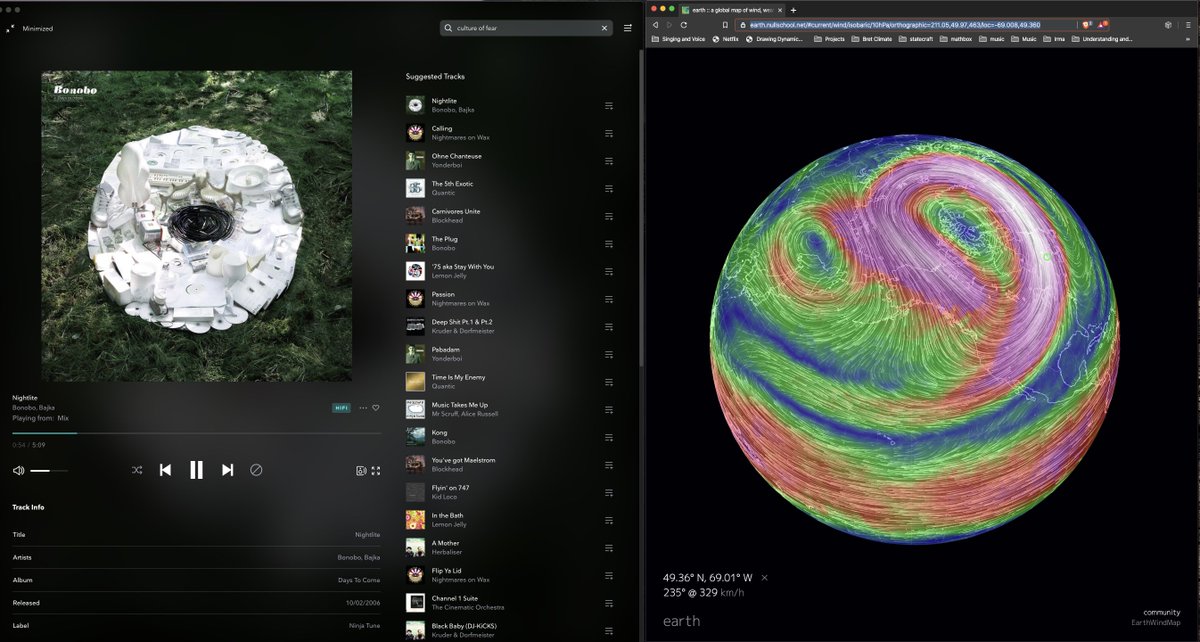Open options icon for Flyin' on 747
This screenshot has width=1200, height=642.
click(609, 492)
